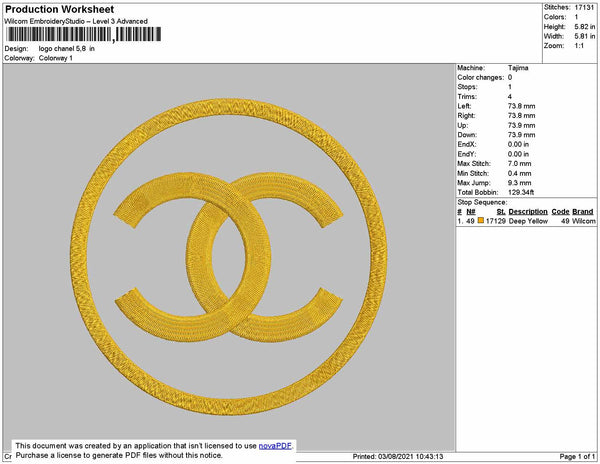This screenshot has width=600, height=464.
Task: Click the 'Code' column header
Action: point(560,212)
